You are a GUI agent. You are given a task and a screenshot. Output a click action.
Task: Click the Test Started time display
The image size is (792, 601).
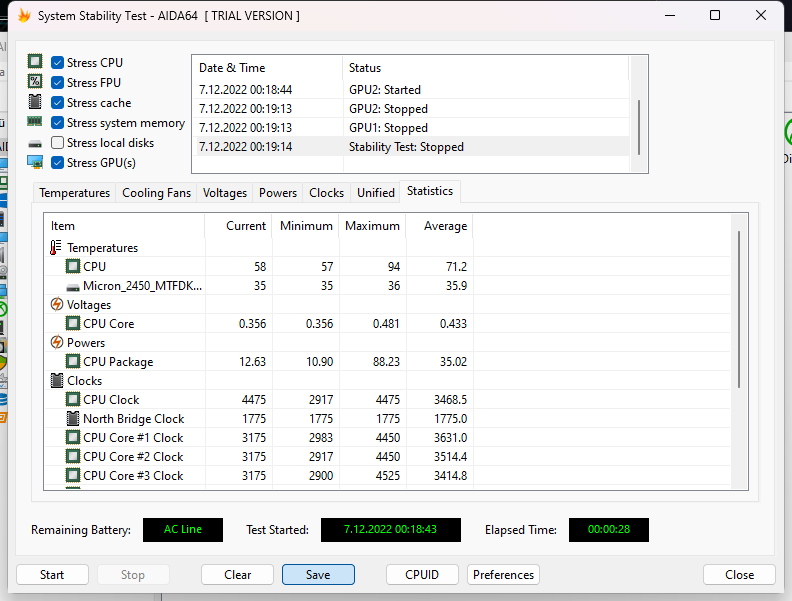(390, 529)
